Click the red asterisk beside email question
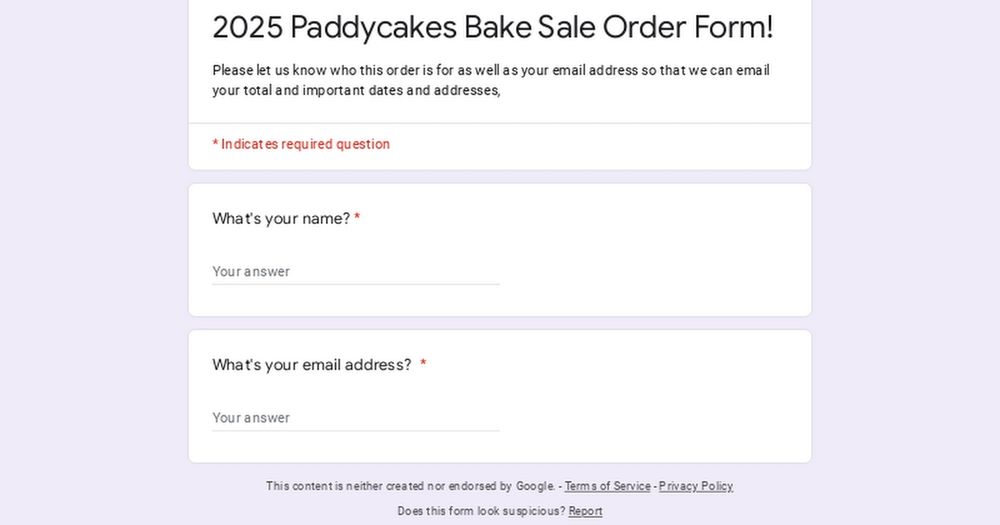1000x525 pixels. click(423, 364)
